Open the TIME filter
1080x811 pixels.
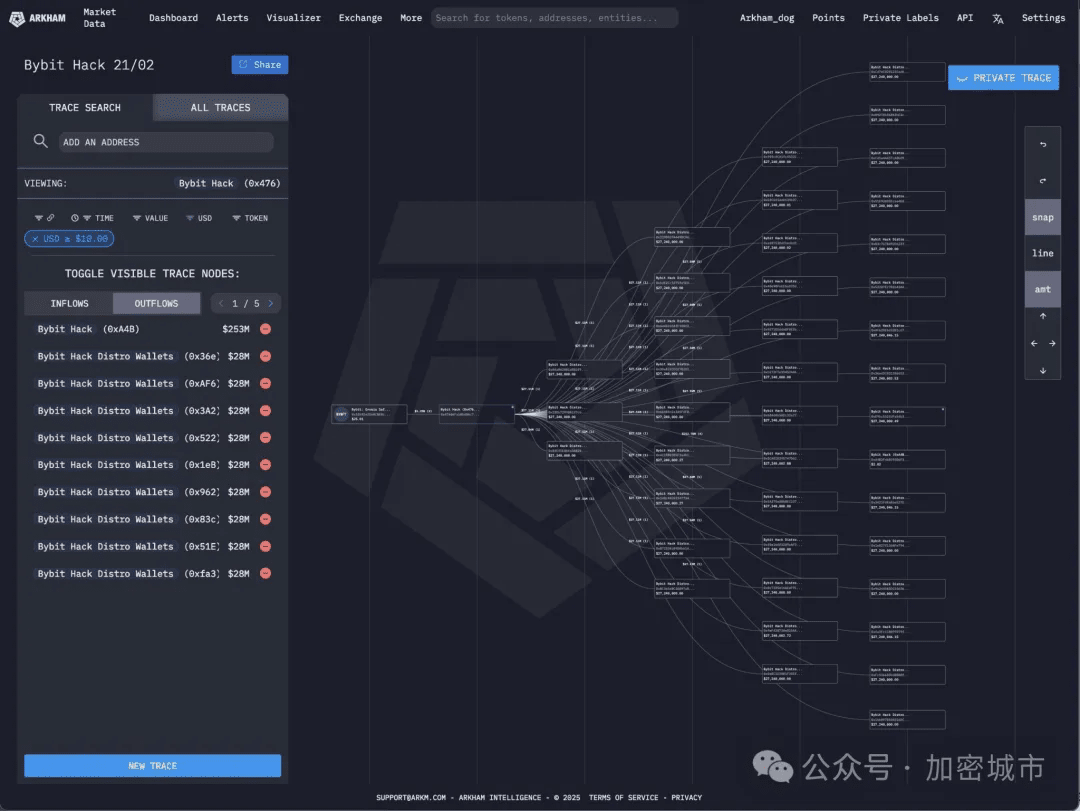pos(92,218)
